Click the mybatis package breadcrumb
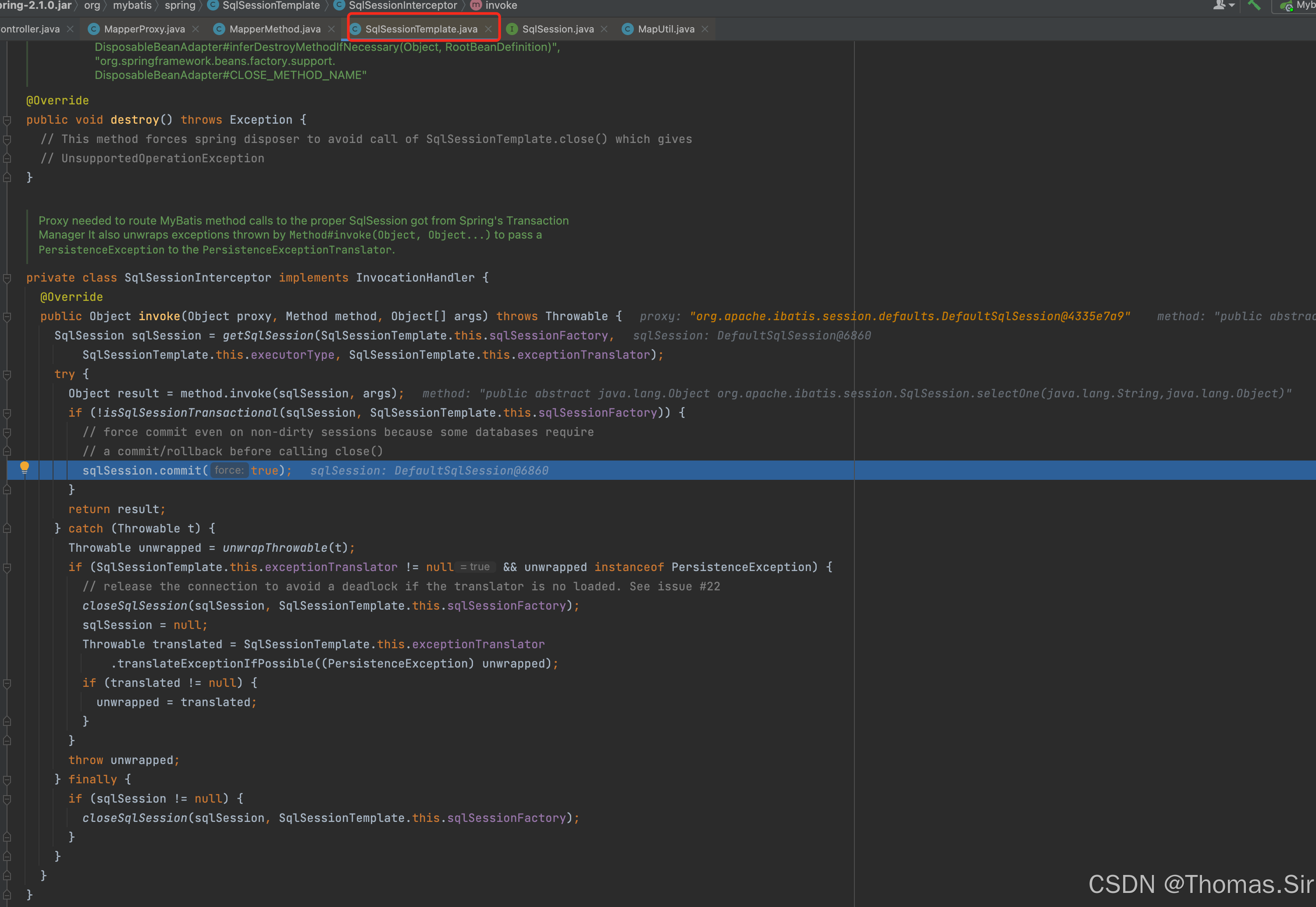Screen dimensions: 1316x907 pyautogui.click(x=132, y=6)
